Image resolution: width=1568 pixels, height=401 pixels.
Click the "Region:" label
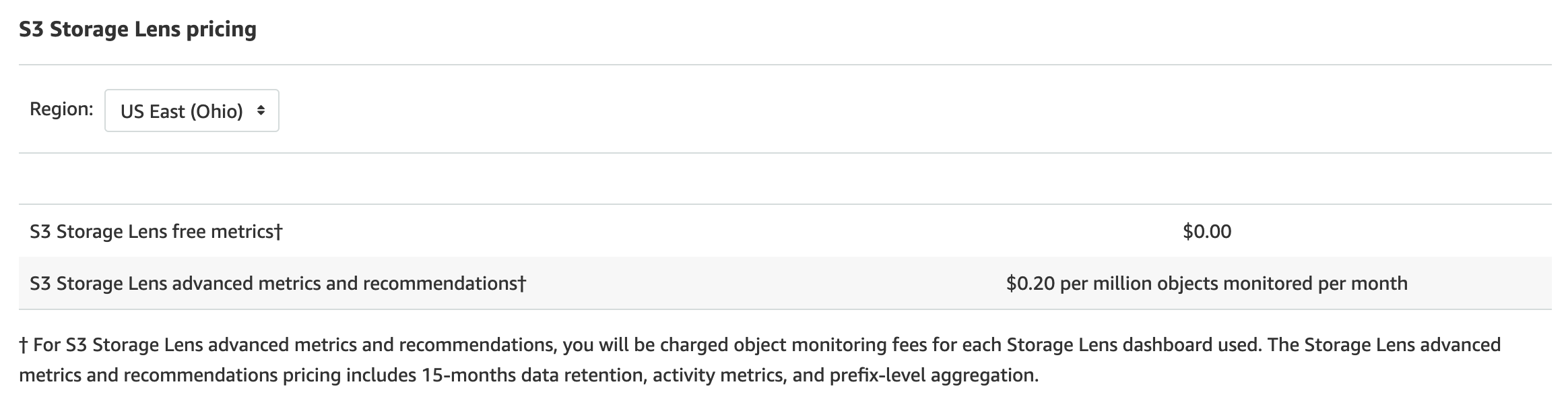(61, 109)
